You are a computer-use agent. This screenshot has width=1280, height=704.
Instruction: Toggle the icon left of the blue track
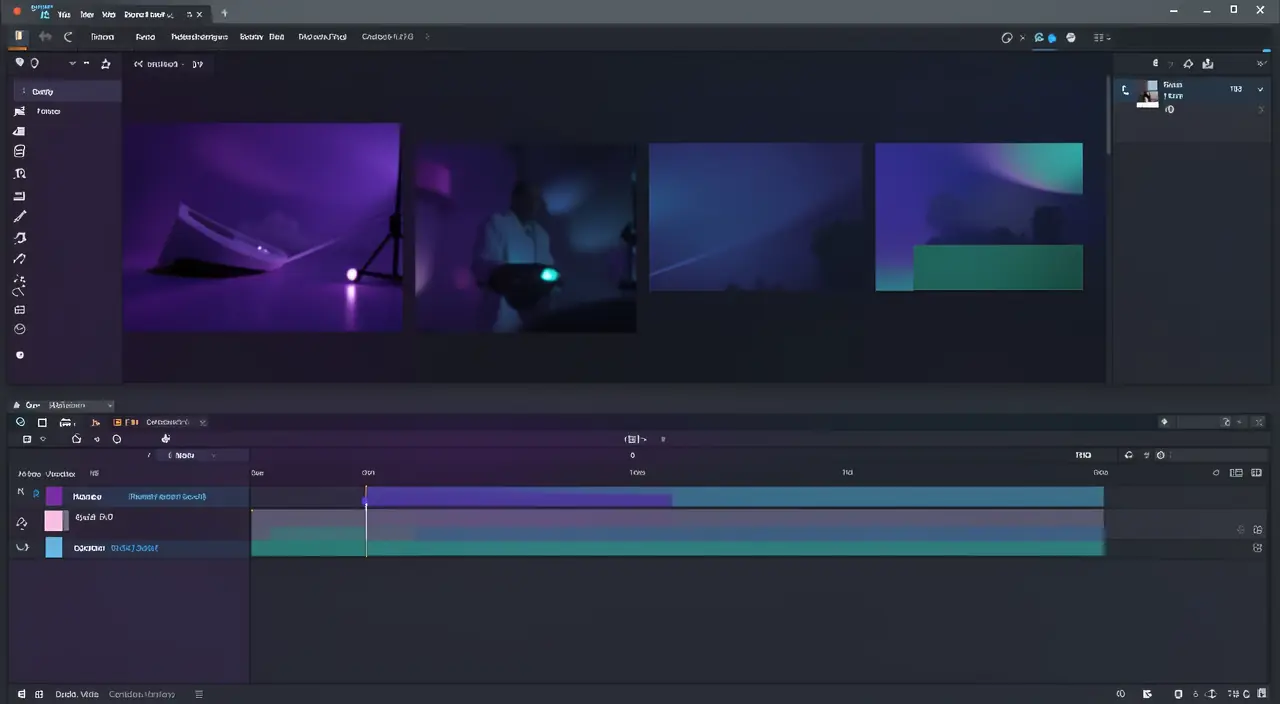pos(22,547)
